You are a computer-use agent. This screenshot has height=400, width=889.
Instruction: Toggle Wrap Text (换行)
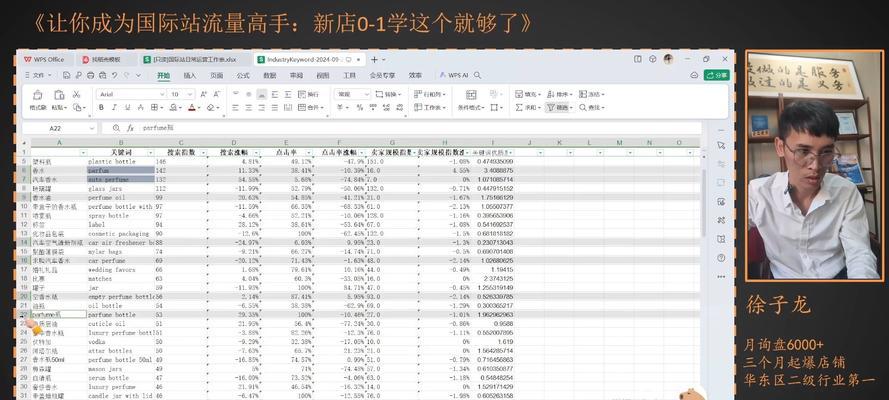[308, 94]
